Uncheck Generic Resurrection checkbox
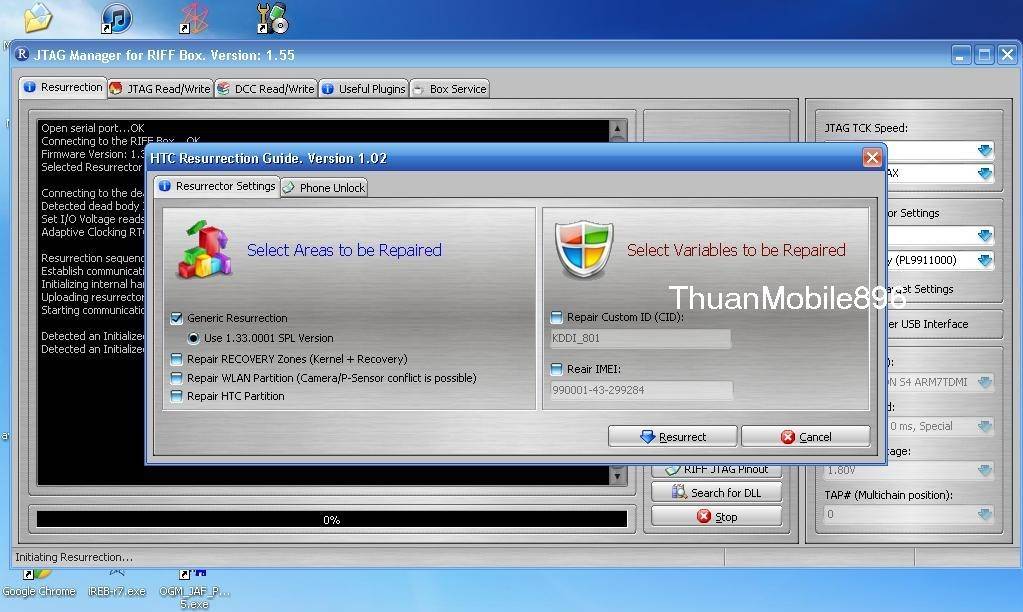 176,318
